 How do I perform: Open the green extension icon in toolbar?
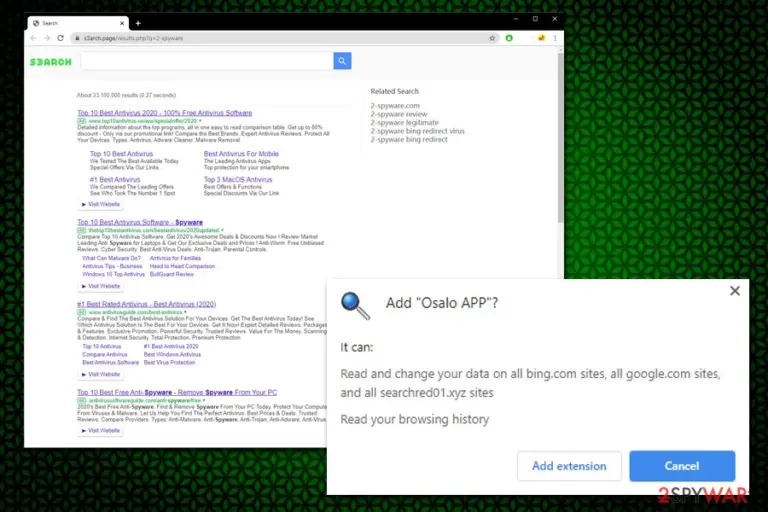pos(509,38)
